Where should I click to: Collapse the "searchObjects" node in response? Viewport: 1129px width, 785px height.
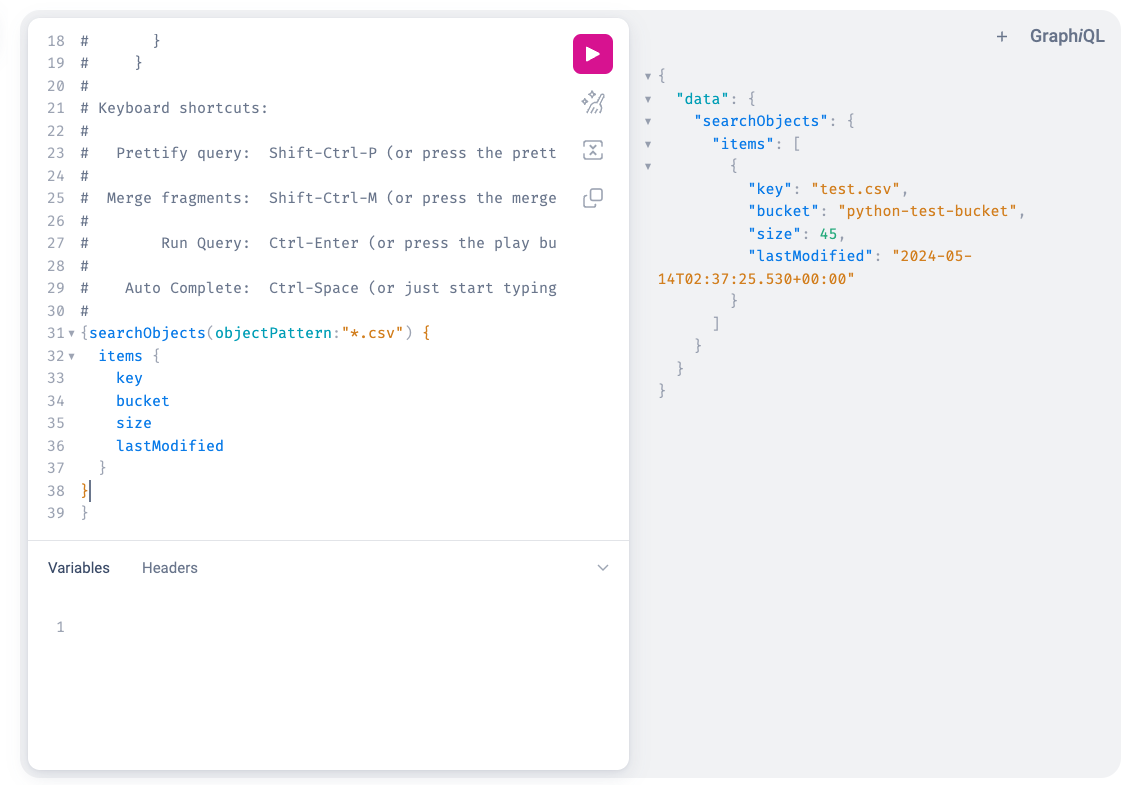[x=649, y=122]
